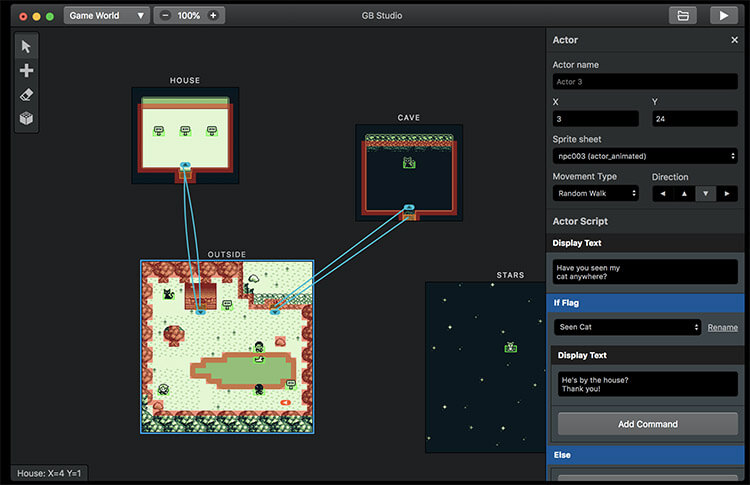750x485 pixels.
Task: Set actor direction to down
Action: click(x=706, y=194)
